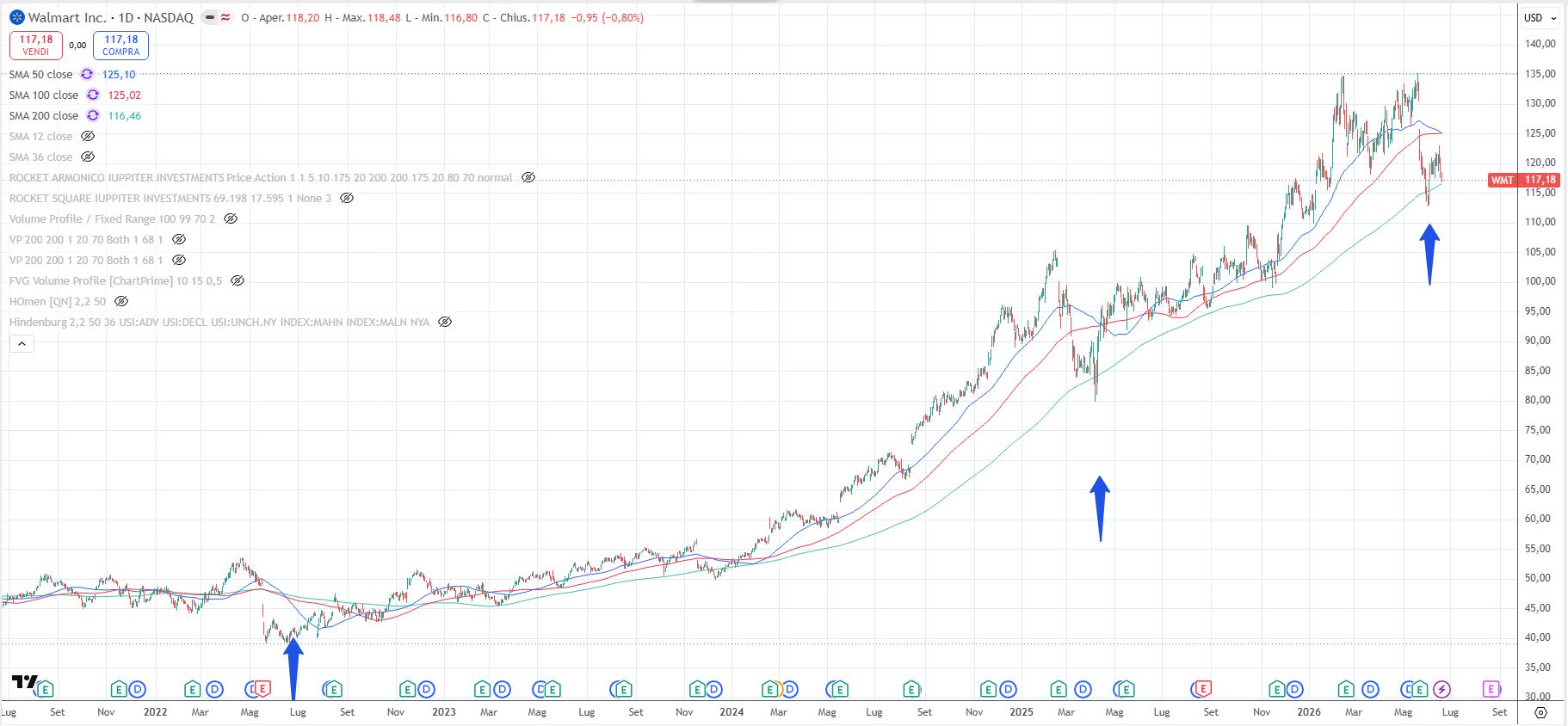Open the dividend marker near December 2022
Screen dimensions: 1568x726
(x=428, y=689)
